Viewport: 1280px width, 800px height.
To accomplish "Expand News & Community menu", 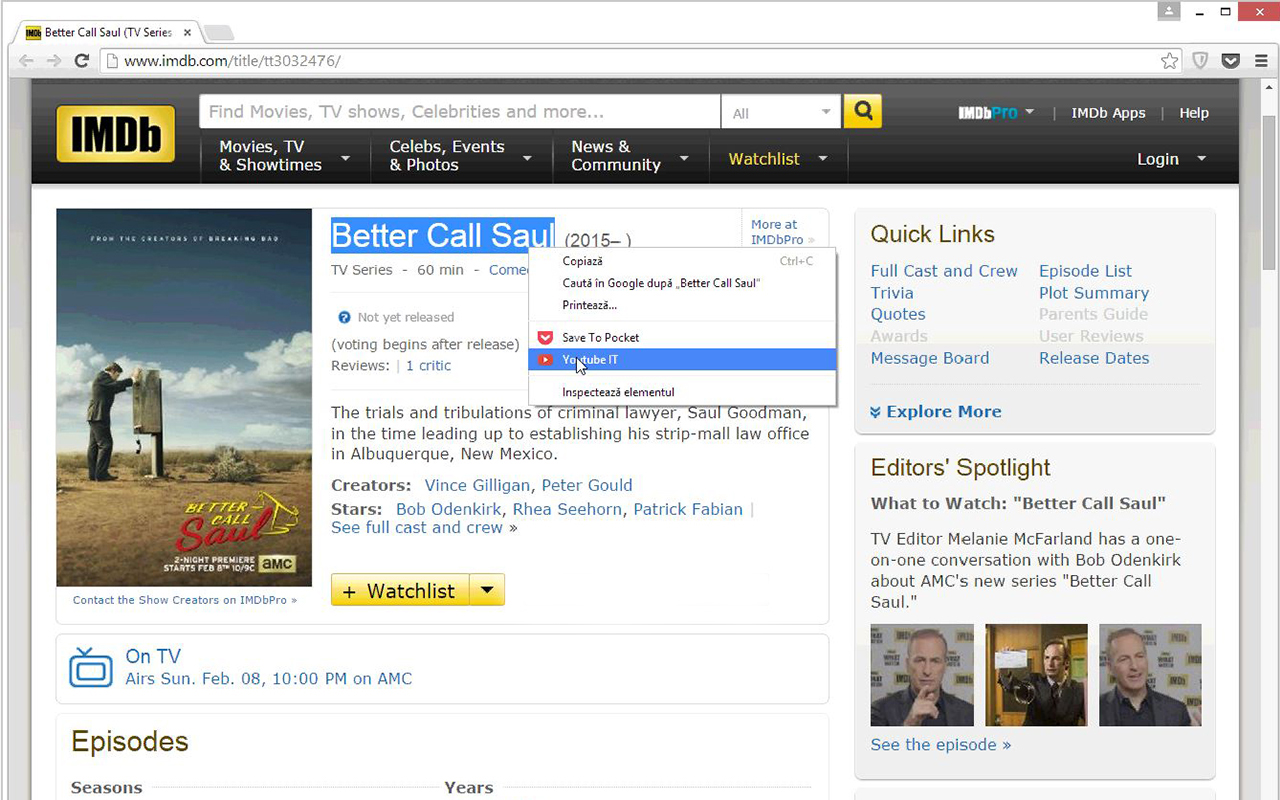I will click(x=630, y=156).
